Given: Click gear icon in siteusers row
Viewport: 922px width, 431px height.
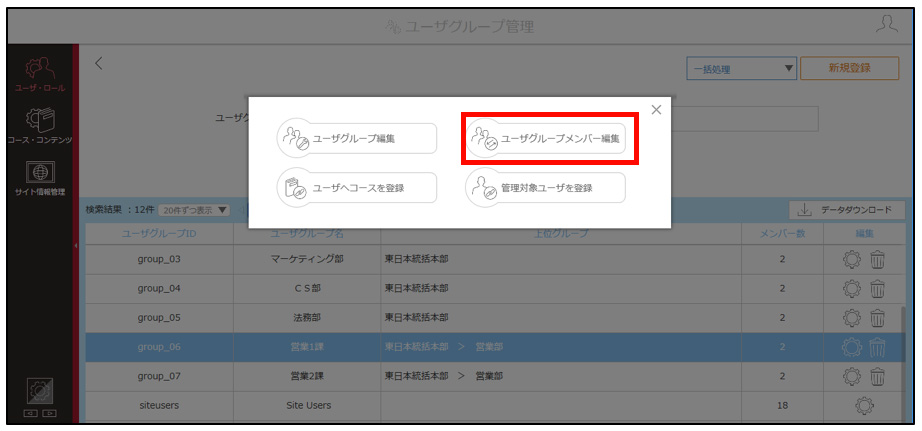Looking at the screenshot, I should click(864, 405).
